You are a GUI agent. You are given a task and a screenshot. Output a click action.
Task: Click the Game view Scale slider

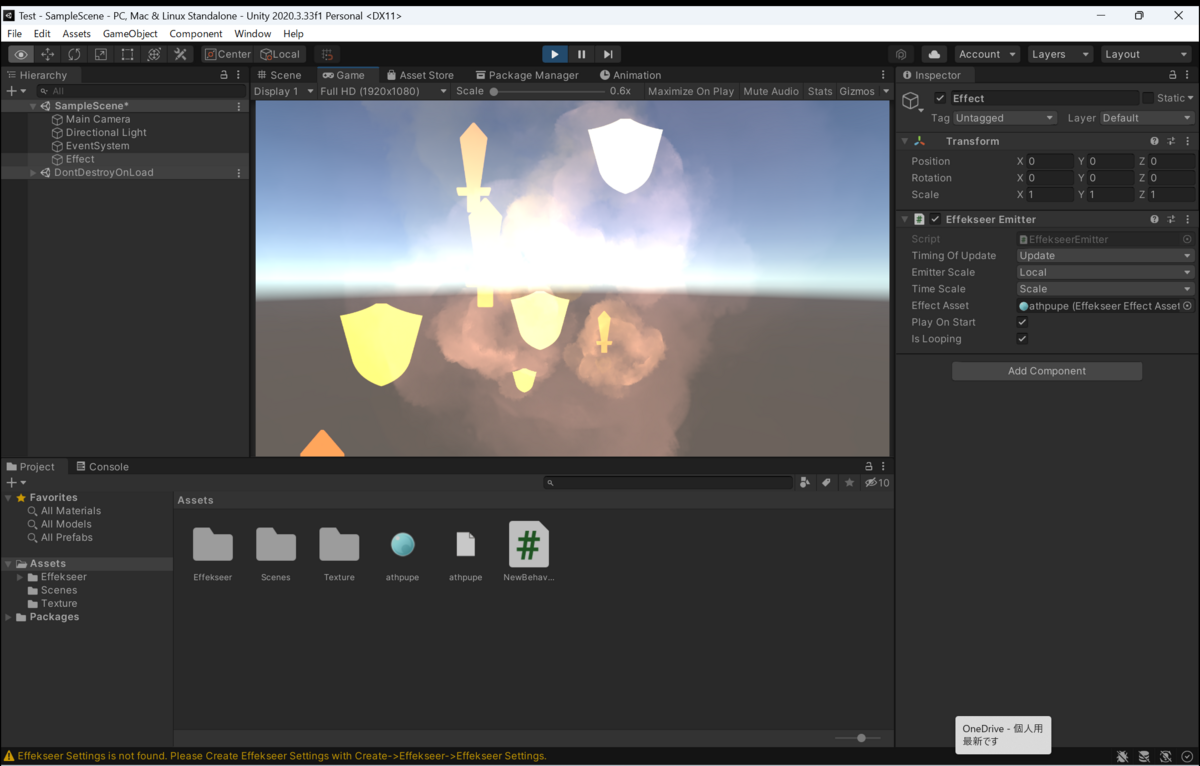[547, 91]
